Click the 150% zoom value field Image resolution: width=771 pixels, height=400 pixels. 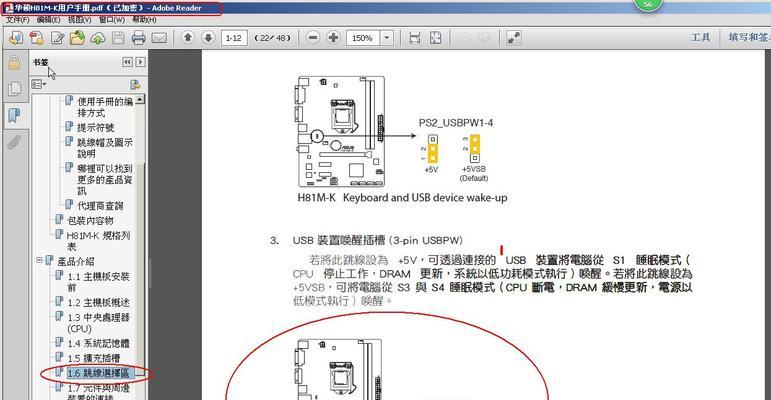(x=363, y=38)
